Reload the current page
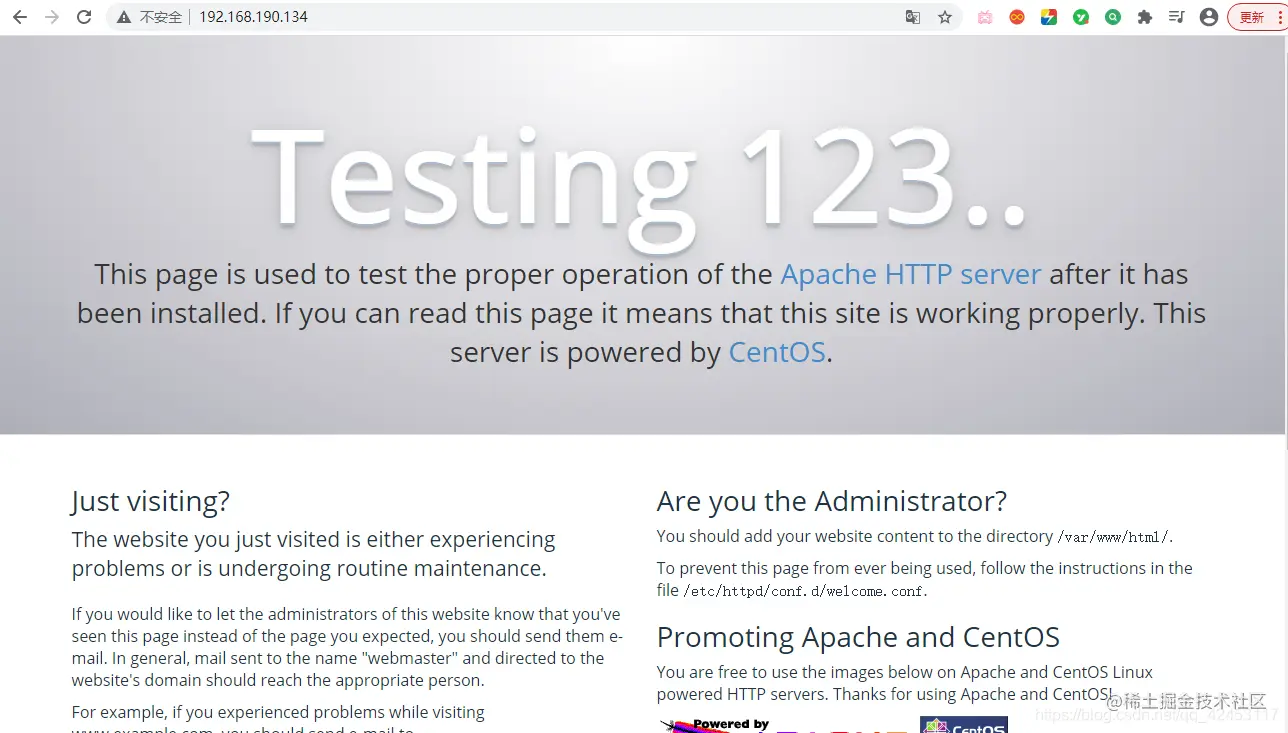Image resolution: width=1288 pixels, height=733 pixels. point(84,17)
